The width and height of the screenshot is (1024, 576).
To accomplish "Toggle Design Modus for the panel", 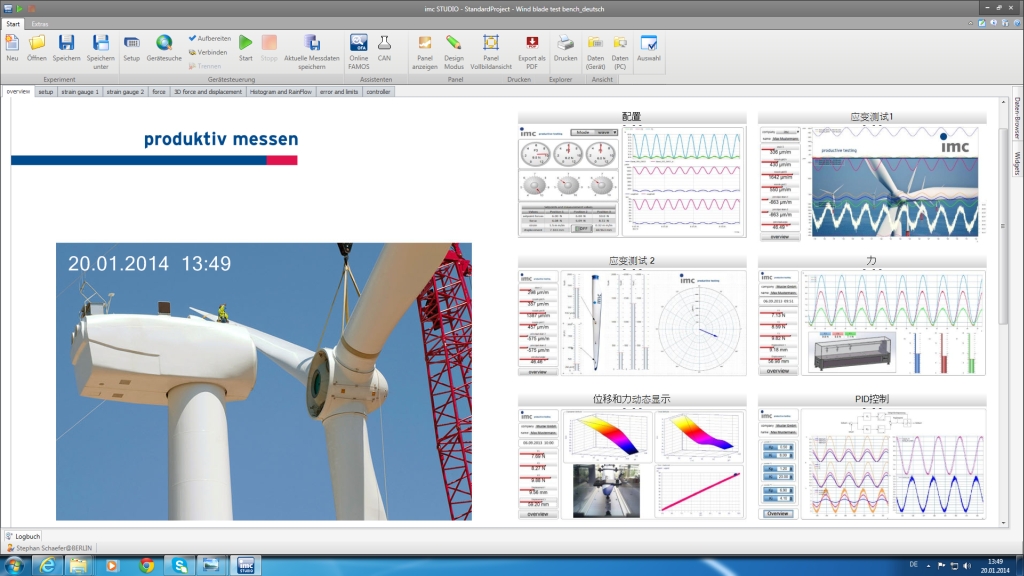I will click(x=454, y=47).
